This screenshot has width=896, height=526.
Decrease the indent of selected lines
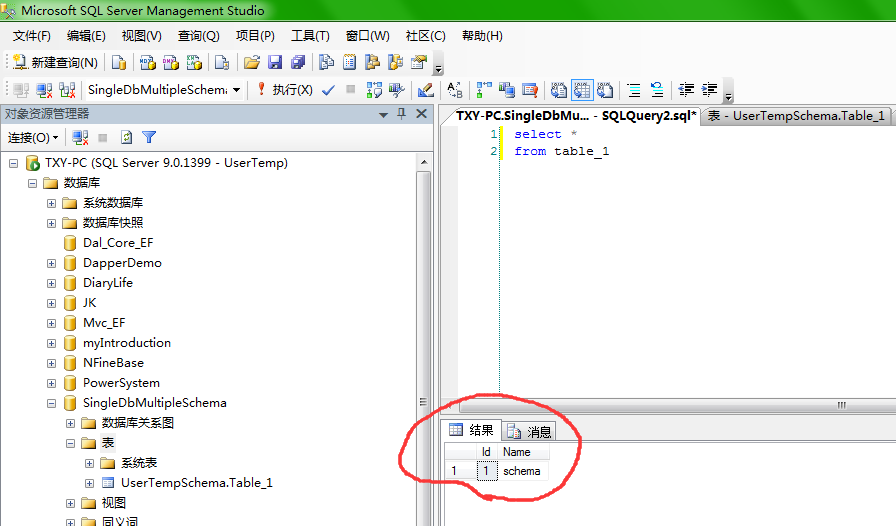tap(686, 90)
